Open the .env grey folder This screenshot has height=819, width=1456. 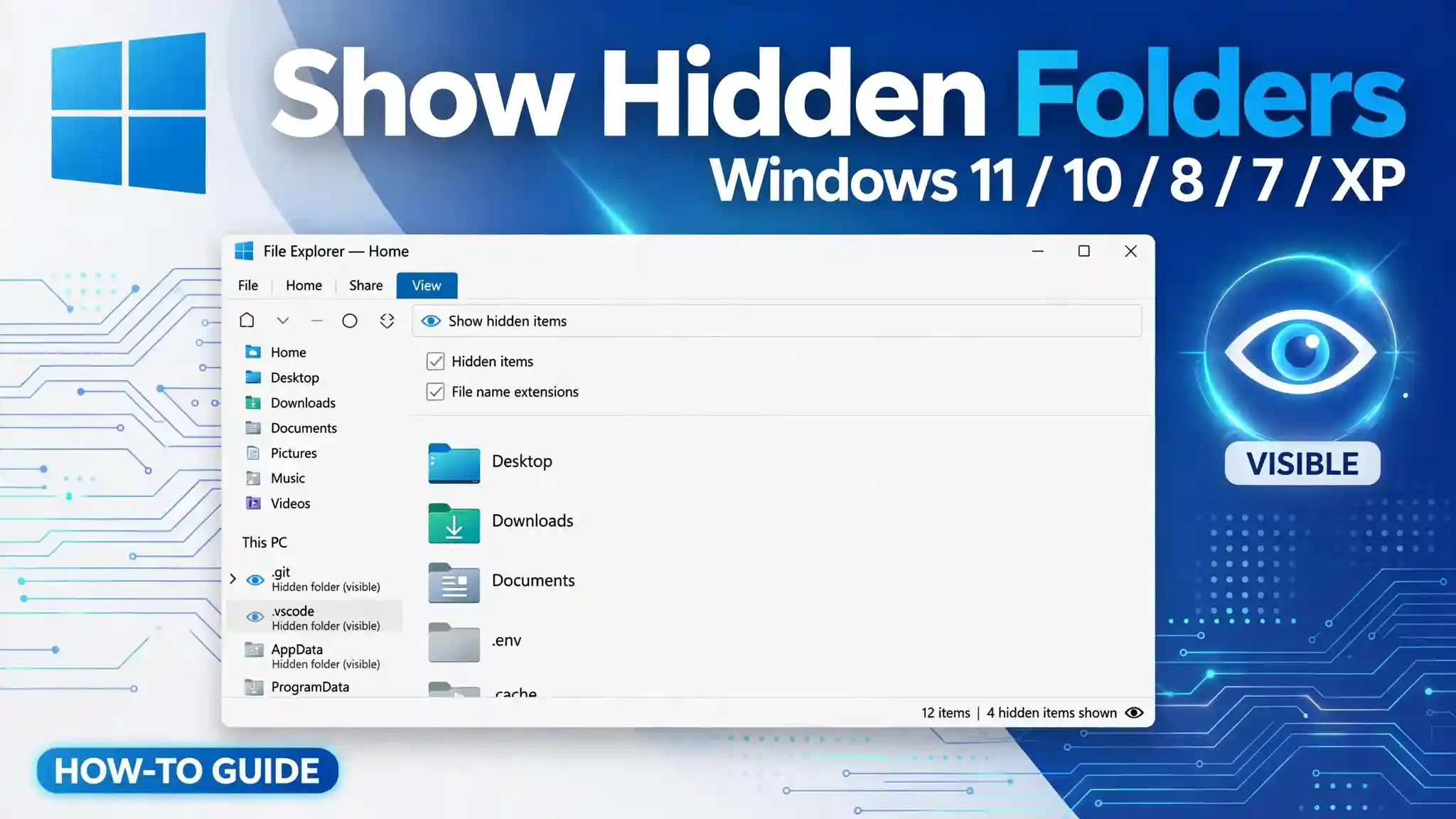pos(454,642)
